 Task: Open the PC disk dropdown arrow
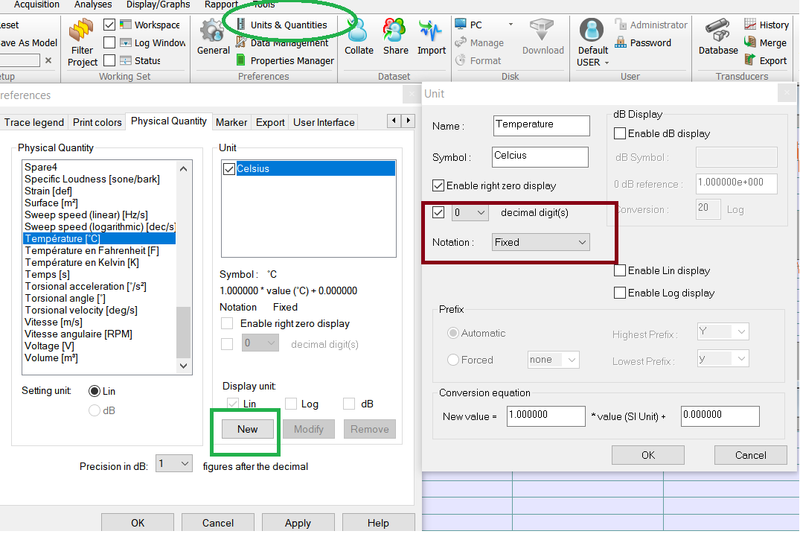pyautogui.click(x=511, y=24)
